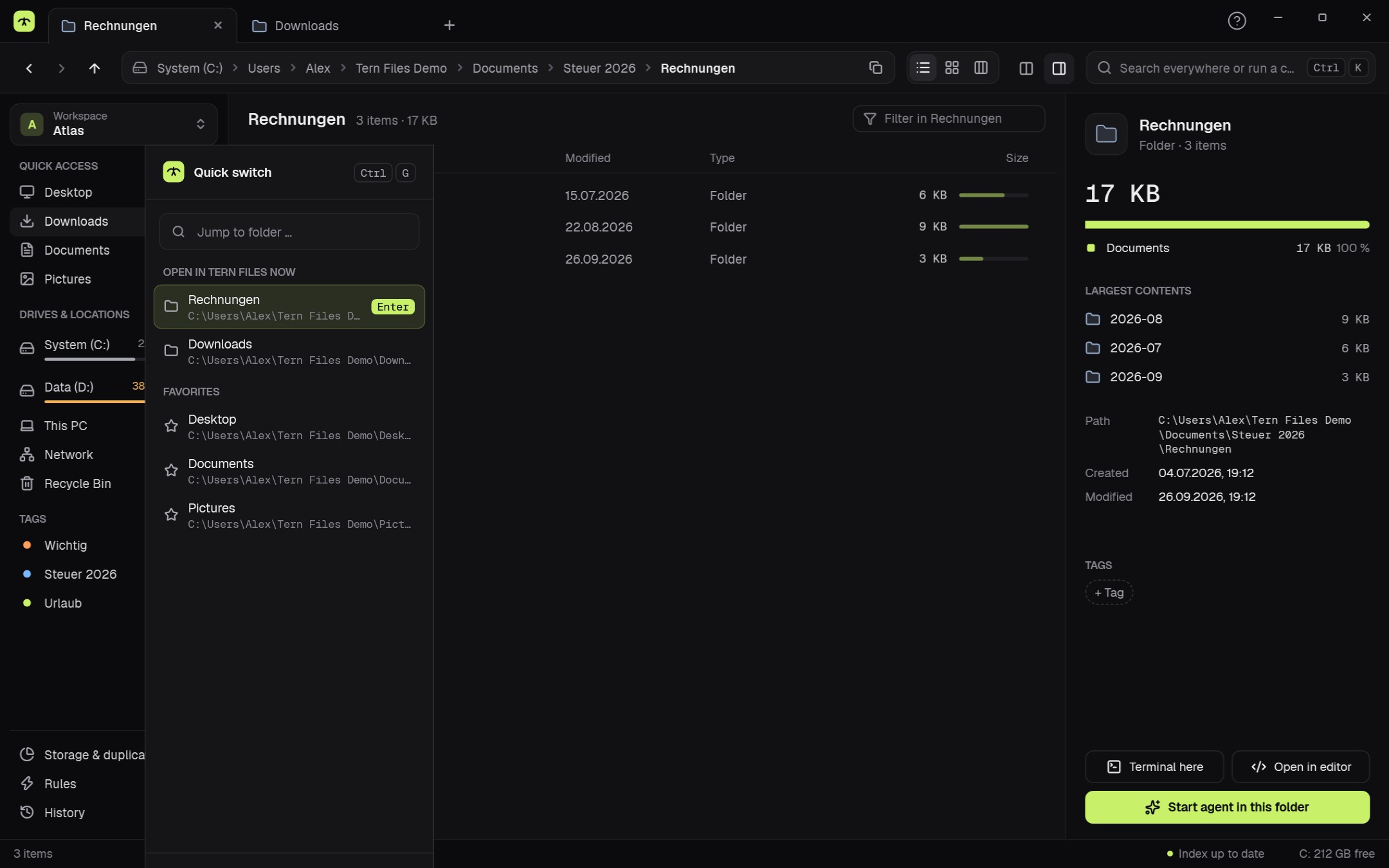Sort by the Size column header
Viewport: 1389px width, 868px height.
[x=1017, y=158]
